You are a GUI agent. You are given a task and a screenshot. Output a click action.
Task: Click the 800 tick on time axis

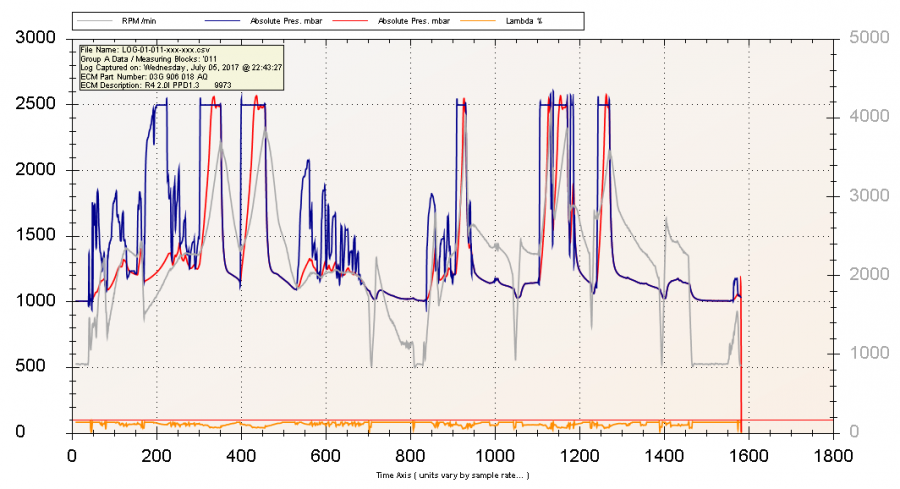[410, 456]
